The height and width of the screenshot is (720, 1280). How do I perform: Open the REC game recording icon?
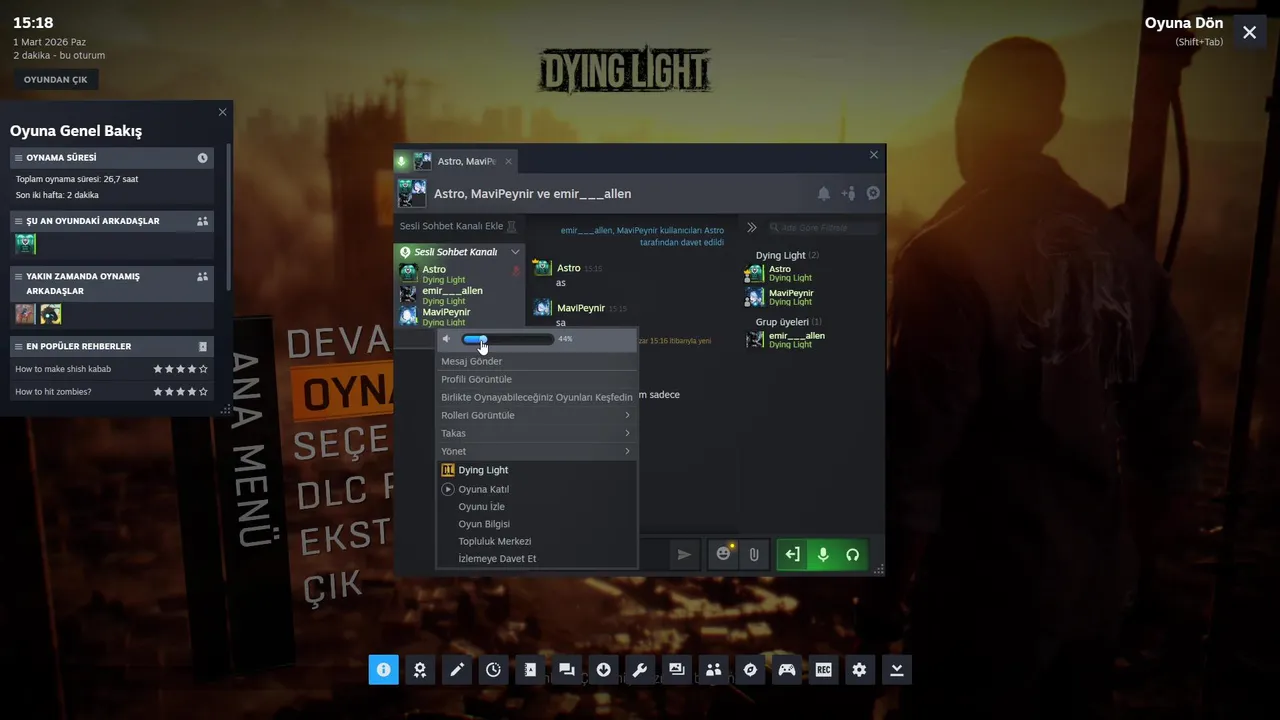[823, 670]
